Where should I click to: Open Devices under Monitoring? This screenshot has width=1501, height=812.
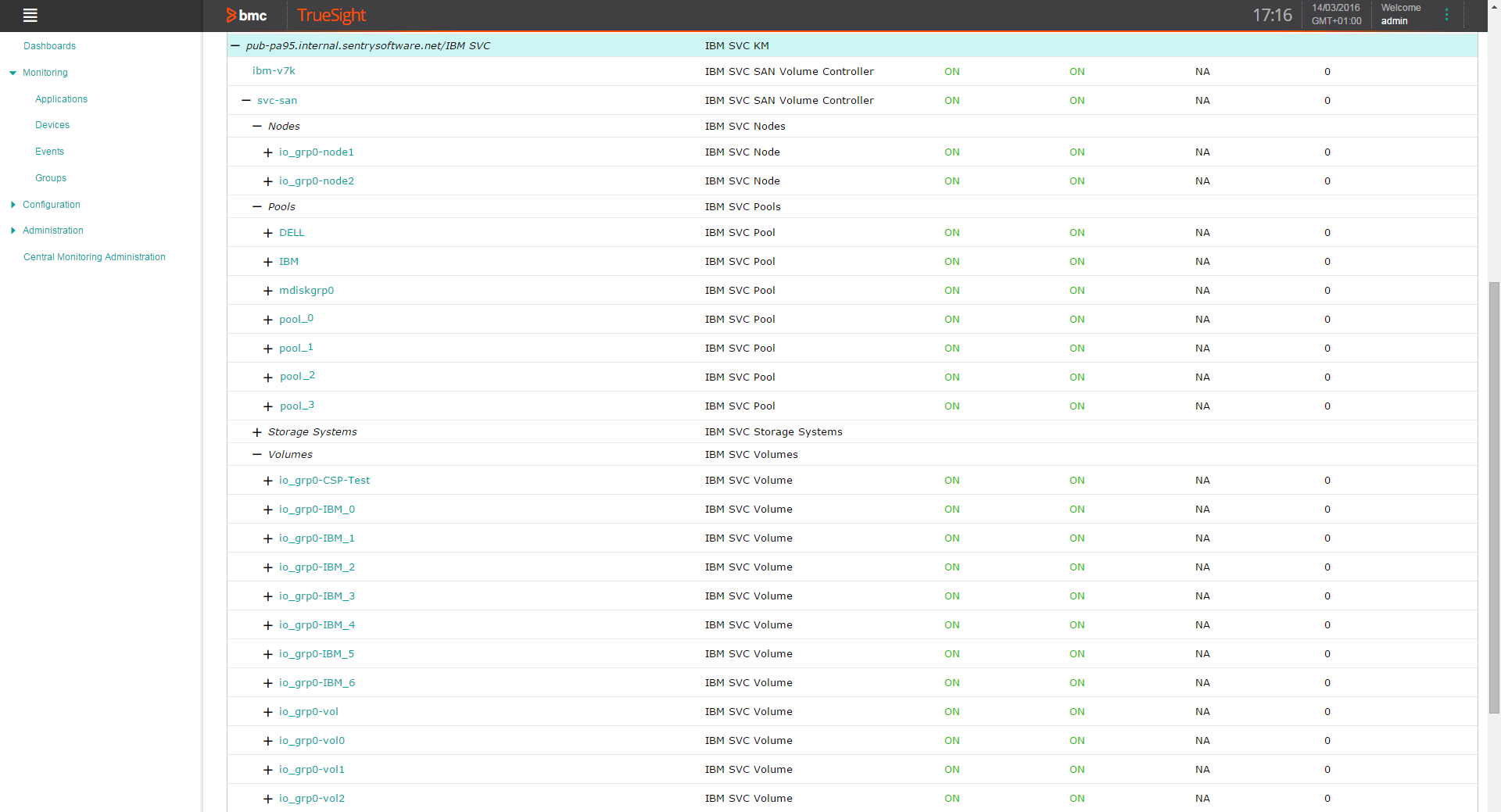tap(52, 125)
